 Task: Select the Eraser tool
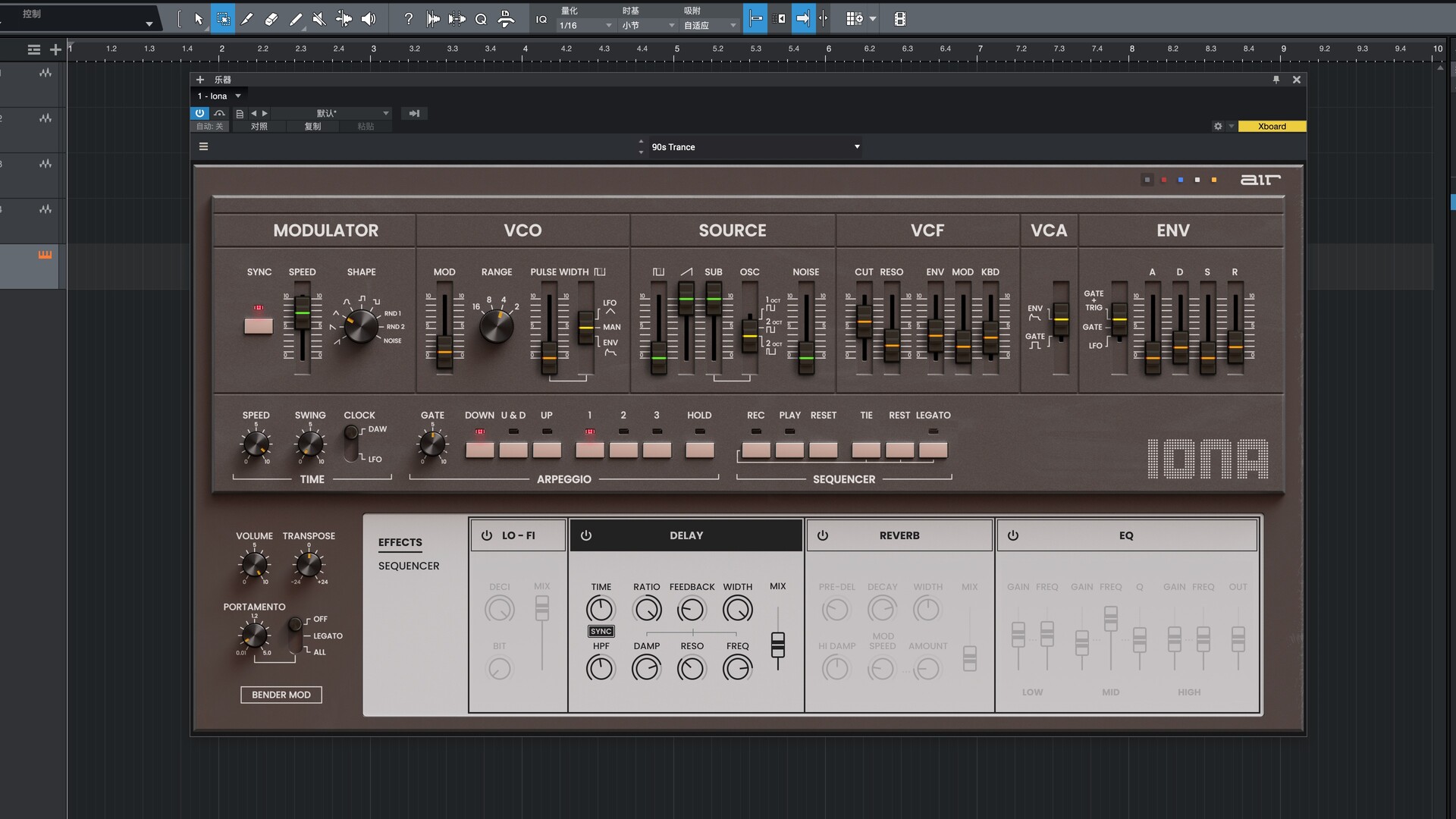point(271,19)
